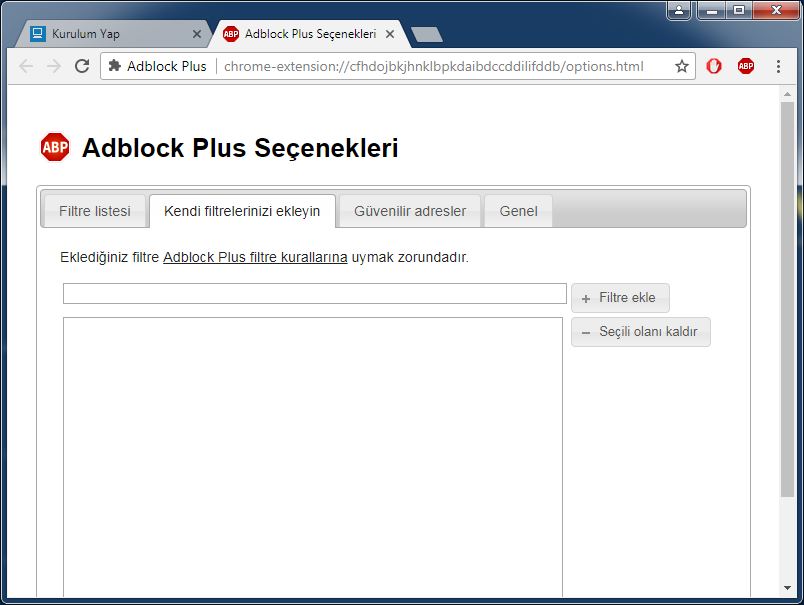
Task: Close the Chrome window
Action: tap(776, 10)
